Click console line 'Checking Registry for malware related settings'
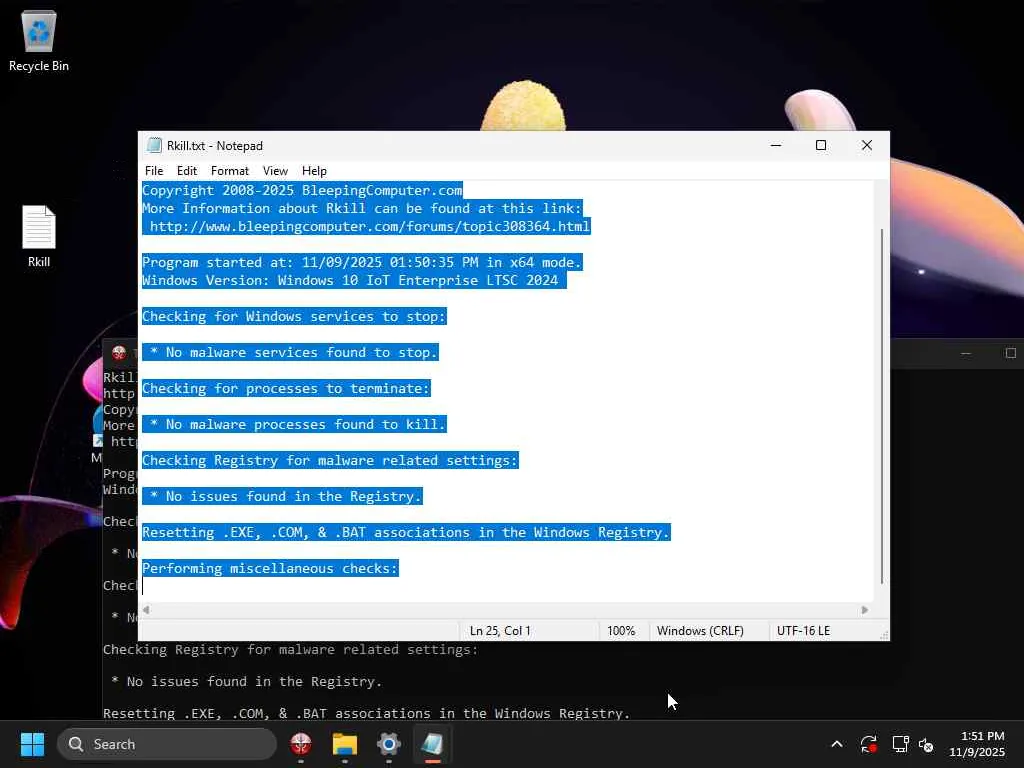 point(291,649)
